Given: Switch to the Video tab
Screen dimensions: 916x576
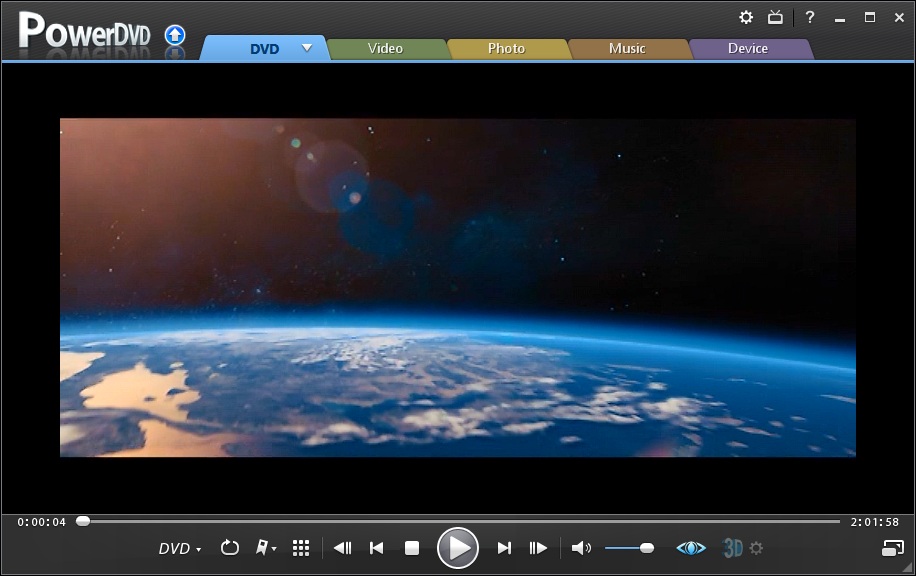Looking at the screenshot, I should 385,48.
